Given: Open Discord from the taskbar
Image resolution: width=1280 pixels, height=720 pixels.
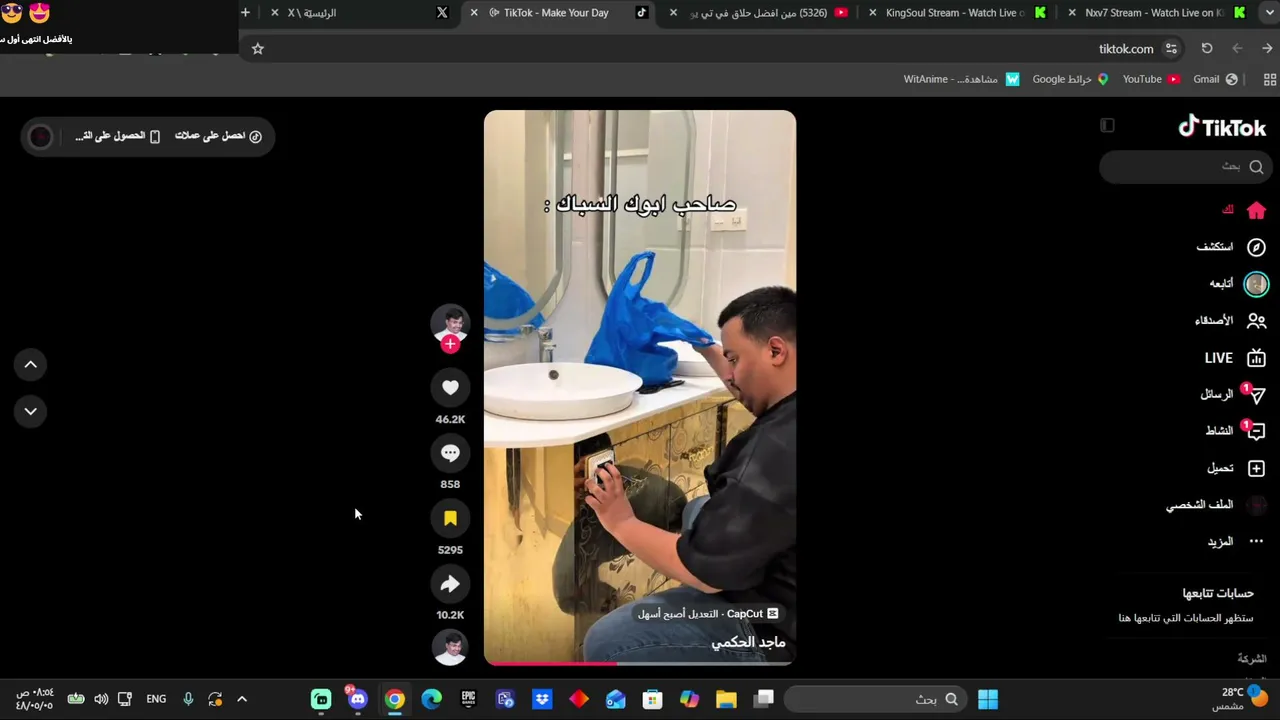Looking at the screenshot, I should (358, 699).
